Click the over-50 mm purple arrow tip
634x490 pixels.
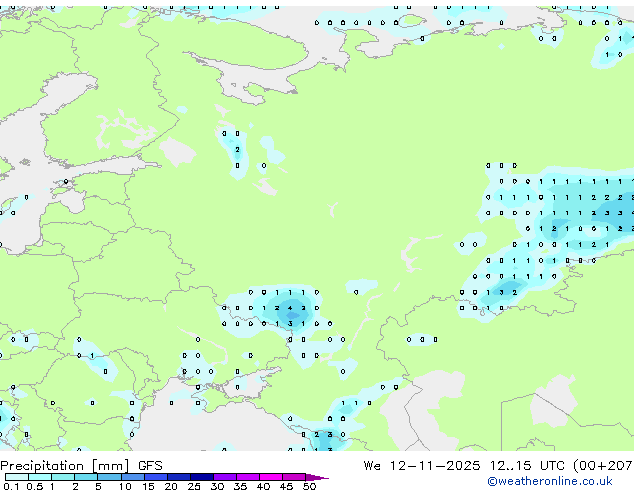click(x=317, y=477)
